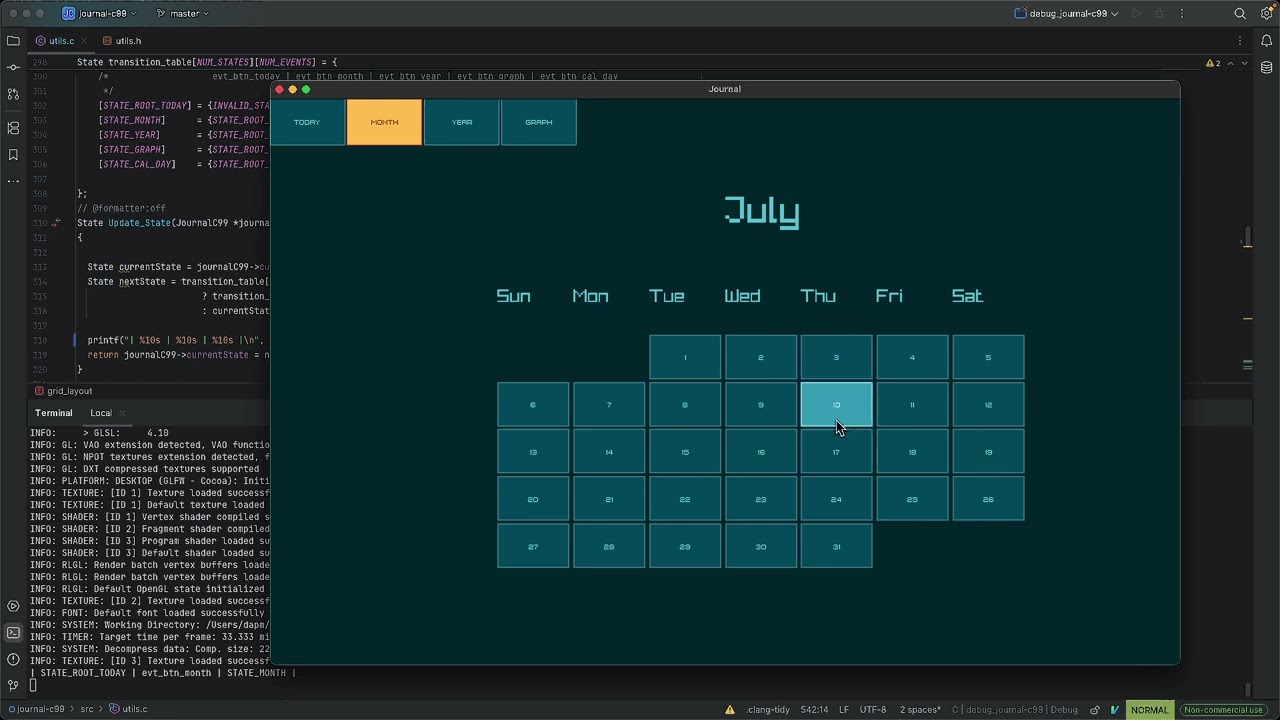Close the utils.c editor tab
The height and width of the screenshot is (720, 1280).
click(83, 41)
